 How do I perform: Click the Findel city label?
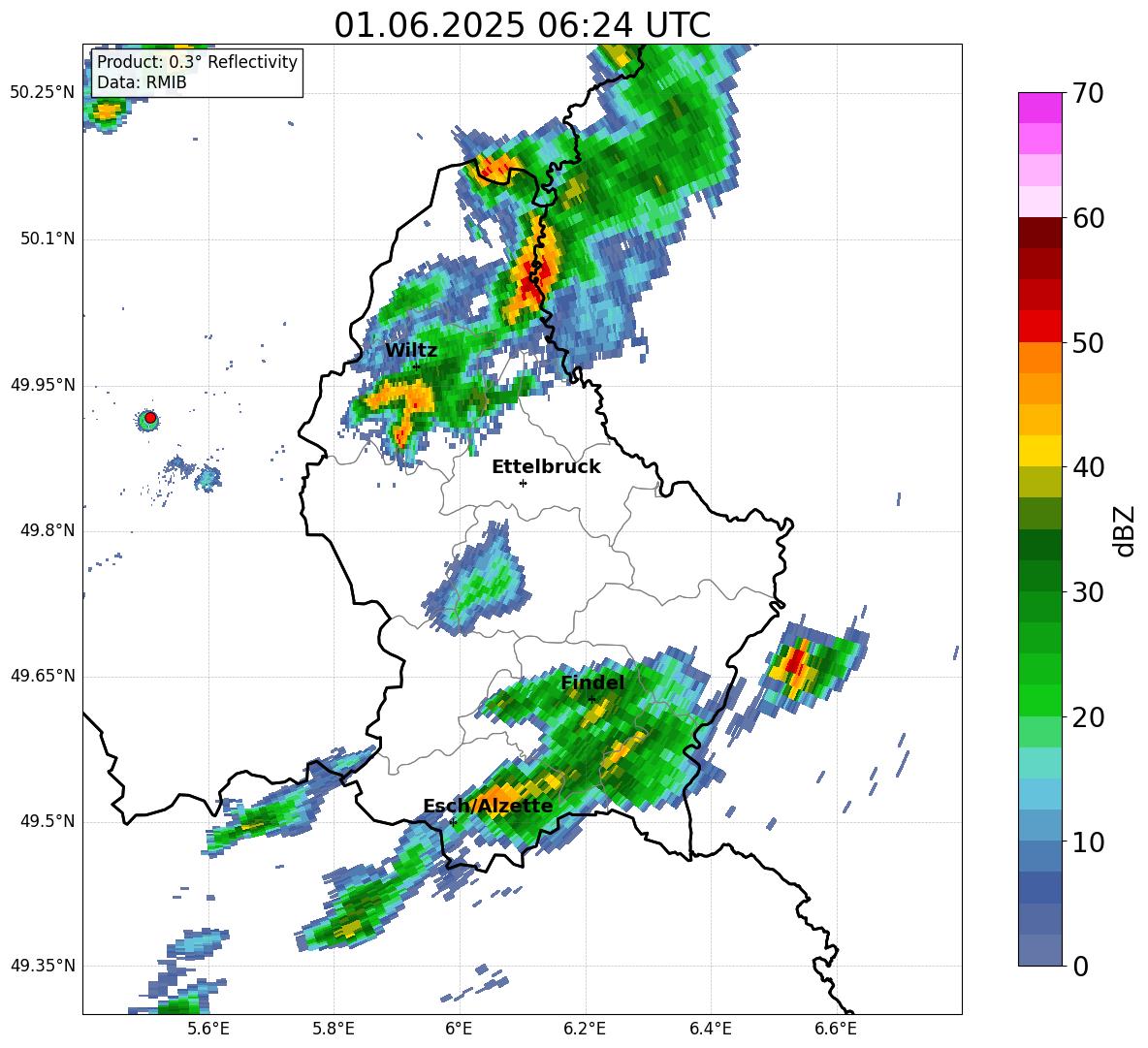(x=592, y=683)
